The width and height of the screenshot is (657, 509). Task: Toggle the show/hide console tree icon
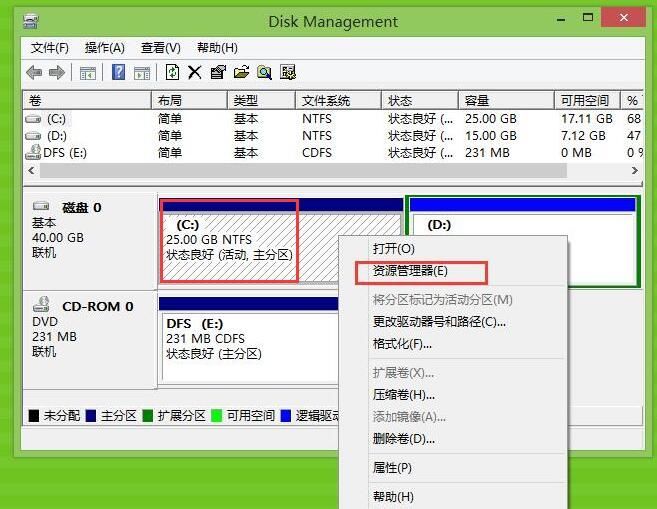coord(88,73)
